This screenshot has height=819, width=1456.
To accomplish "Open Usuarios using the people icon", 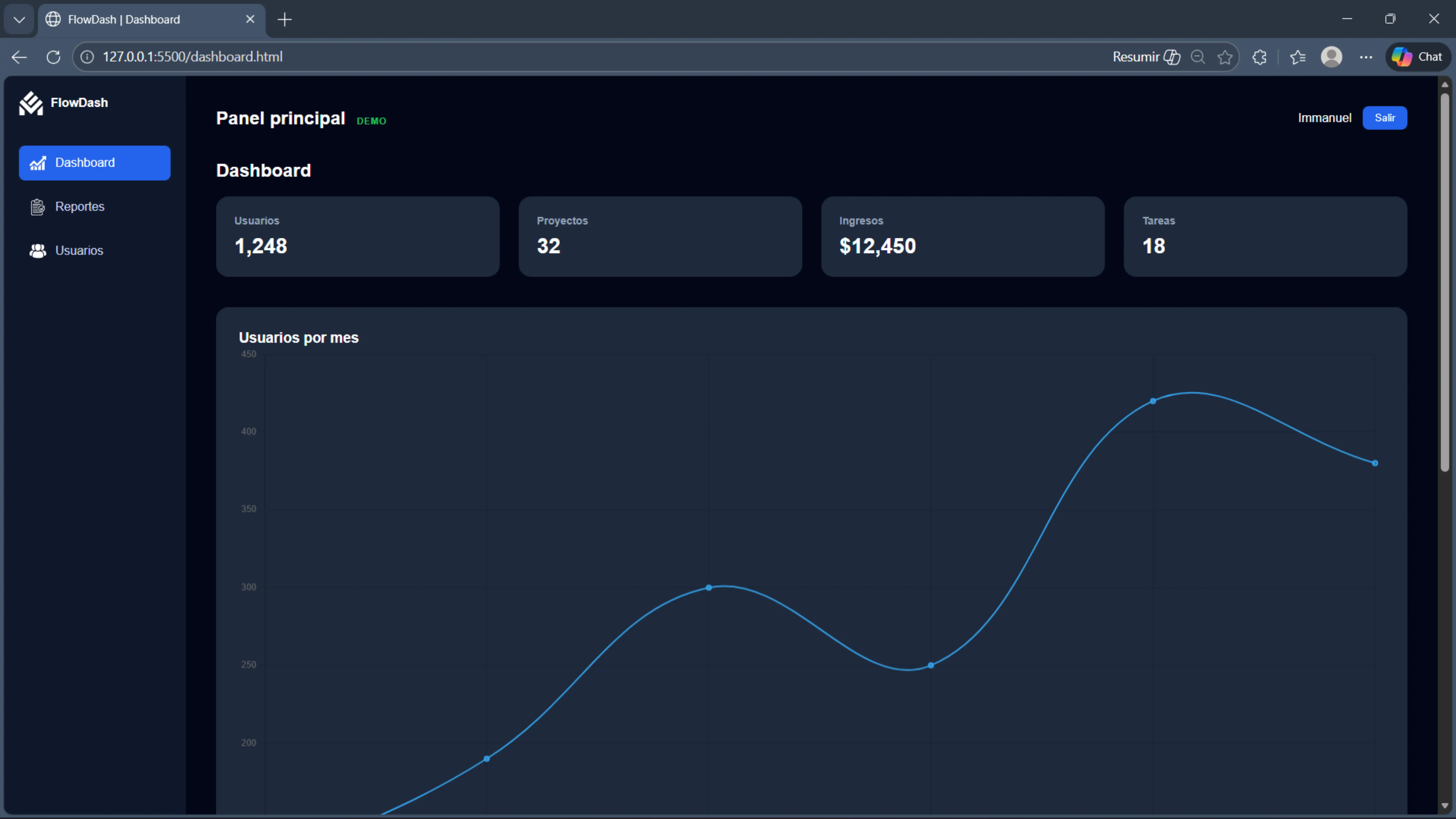I will 37,250.
